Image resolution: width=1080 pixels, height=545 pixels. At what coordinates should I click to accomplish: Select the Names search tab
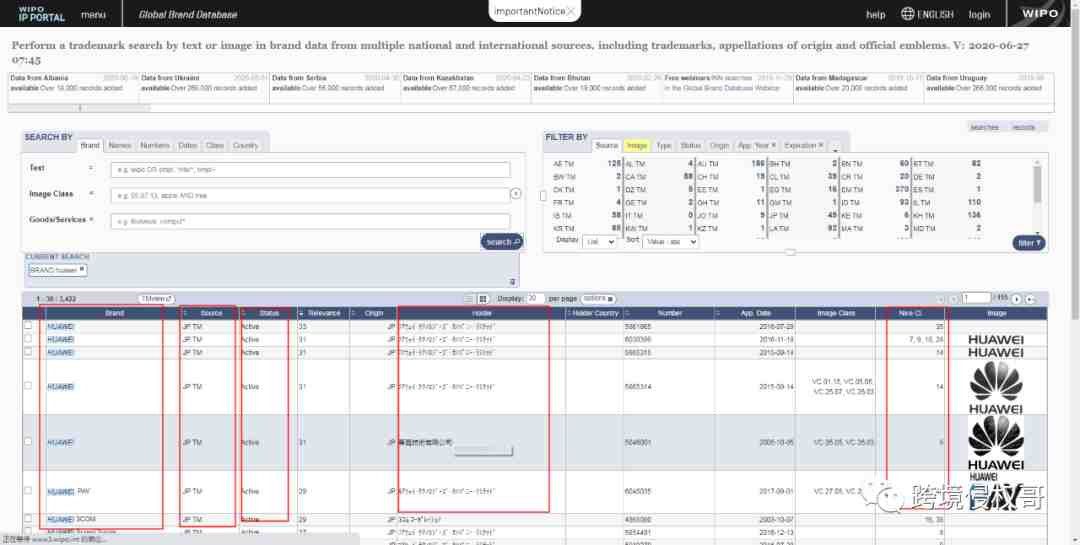pyautogui.click(x=119, y=145)
